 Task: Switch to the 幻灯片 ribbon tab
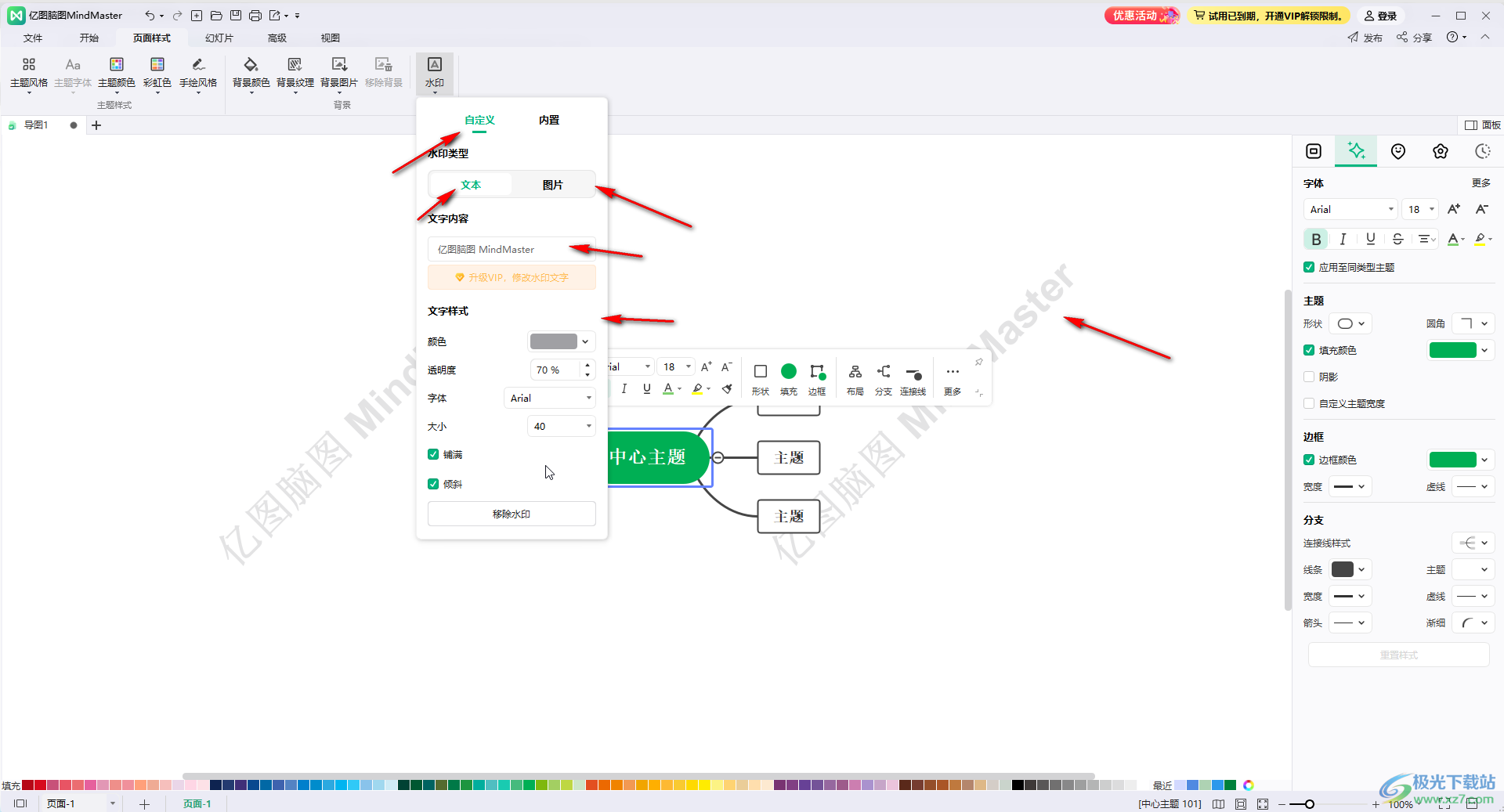click(219, 38)
